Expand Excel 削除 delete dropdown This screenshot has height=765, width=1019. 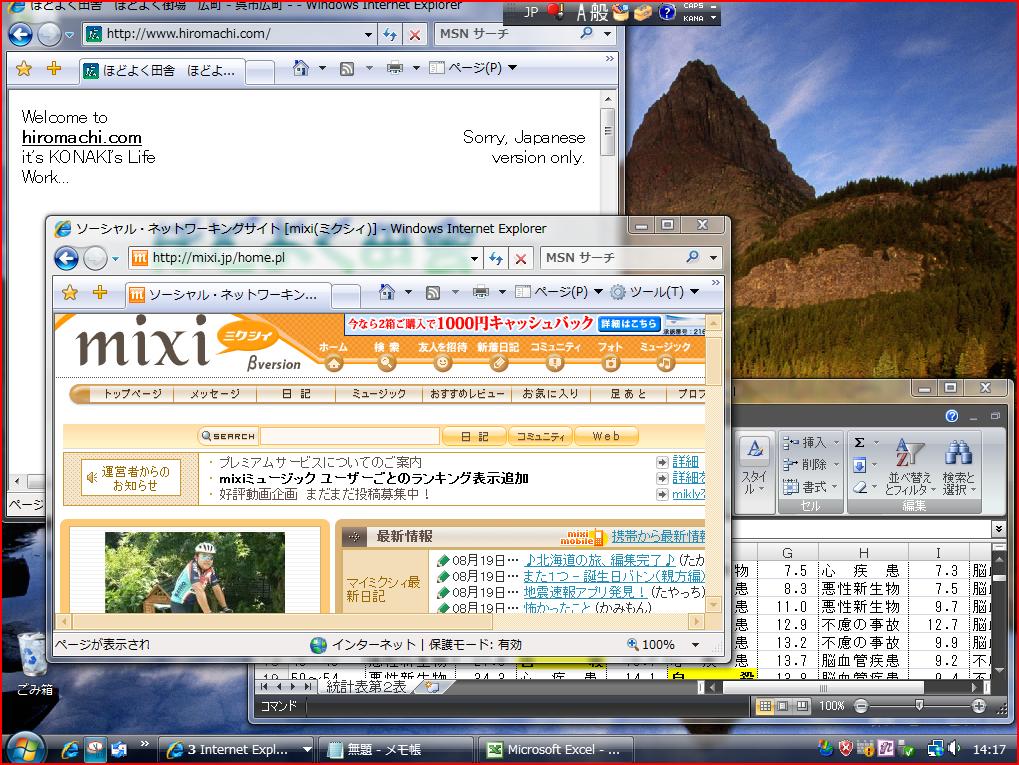(836, 464)
